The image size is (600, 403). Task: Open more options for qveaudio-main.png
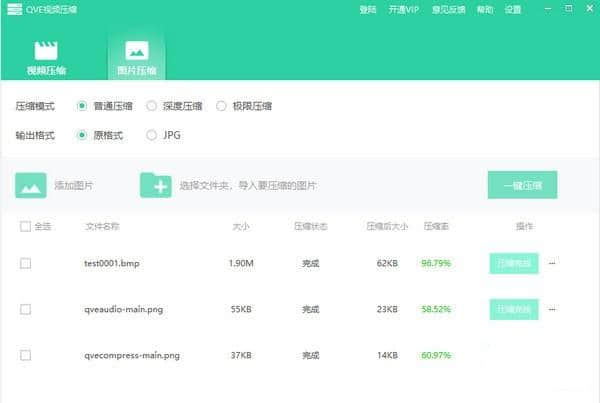tap(552, 310)
